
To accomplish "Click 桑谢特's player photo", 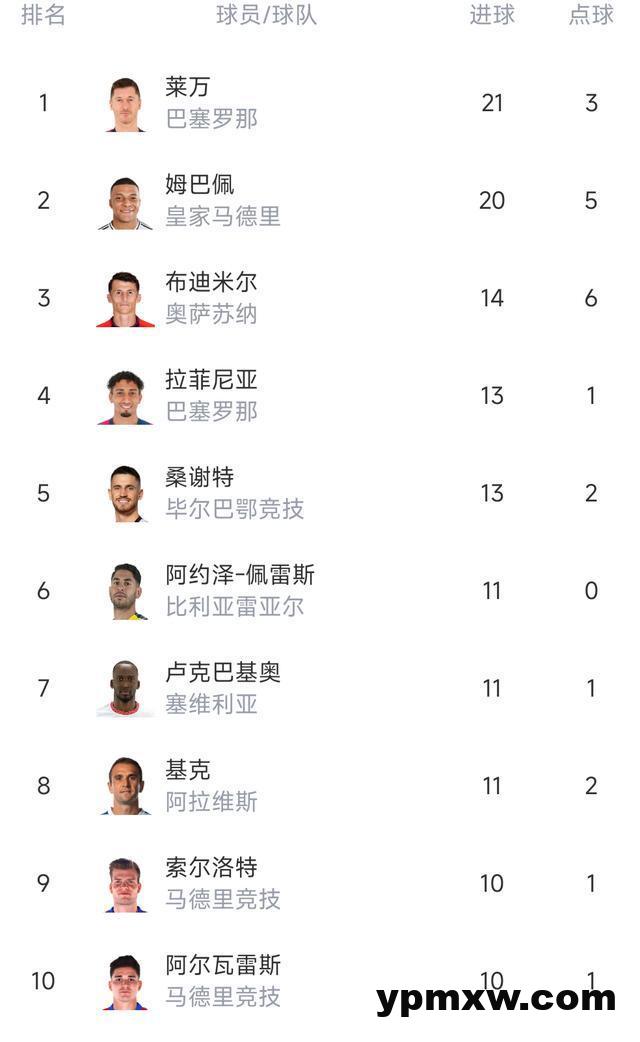I will (126, 493).
